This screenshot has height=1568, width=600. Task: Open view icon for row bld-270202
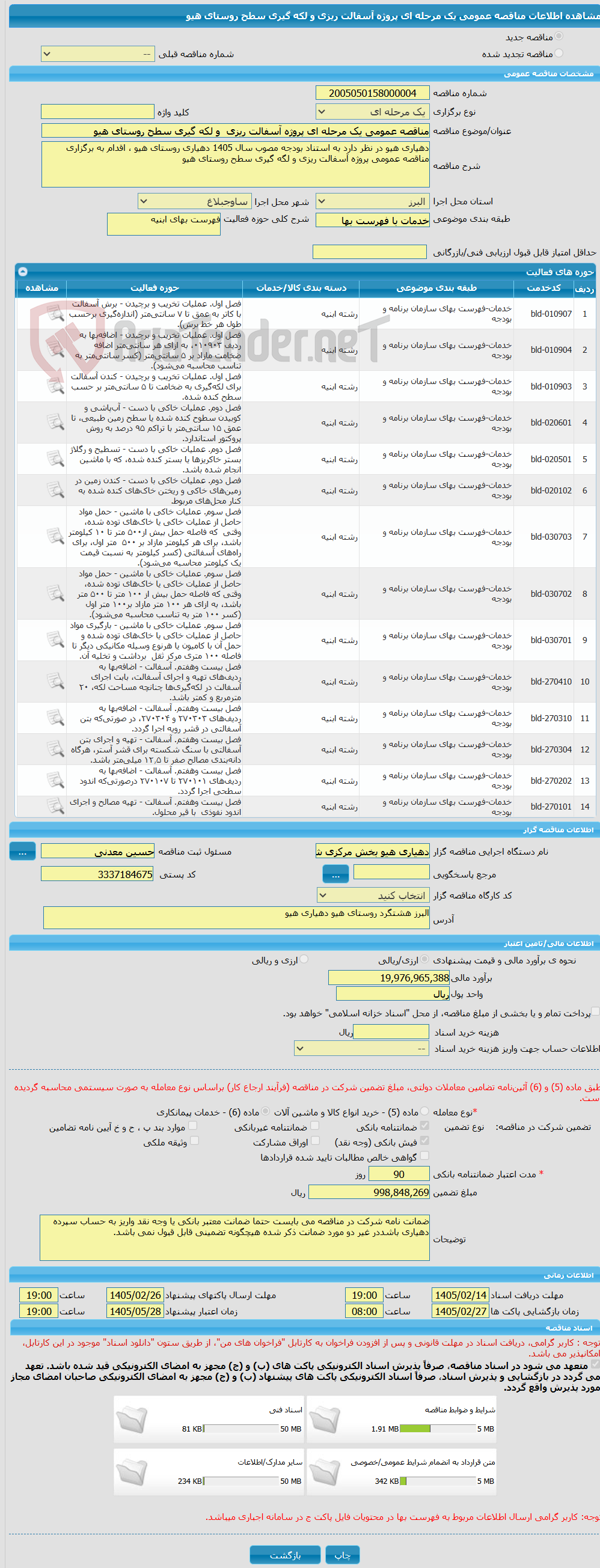pyautogui.click(x=55, y=779)
